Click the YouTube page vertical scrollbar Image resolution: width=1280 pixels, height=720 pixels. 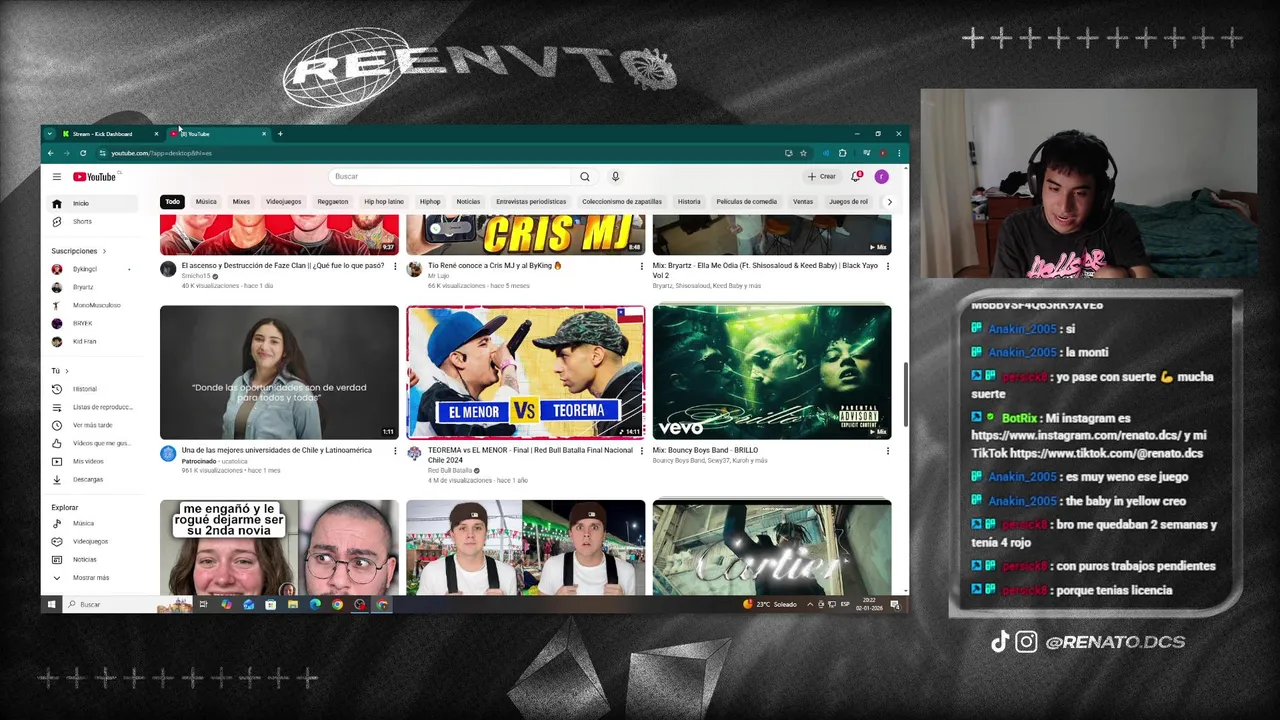coord(905,393)
